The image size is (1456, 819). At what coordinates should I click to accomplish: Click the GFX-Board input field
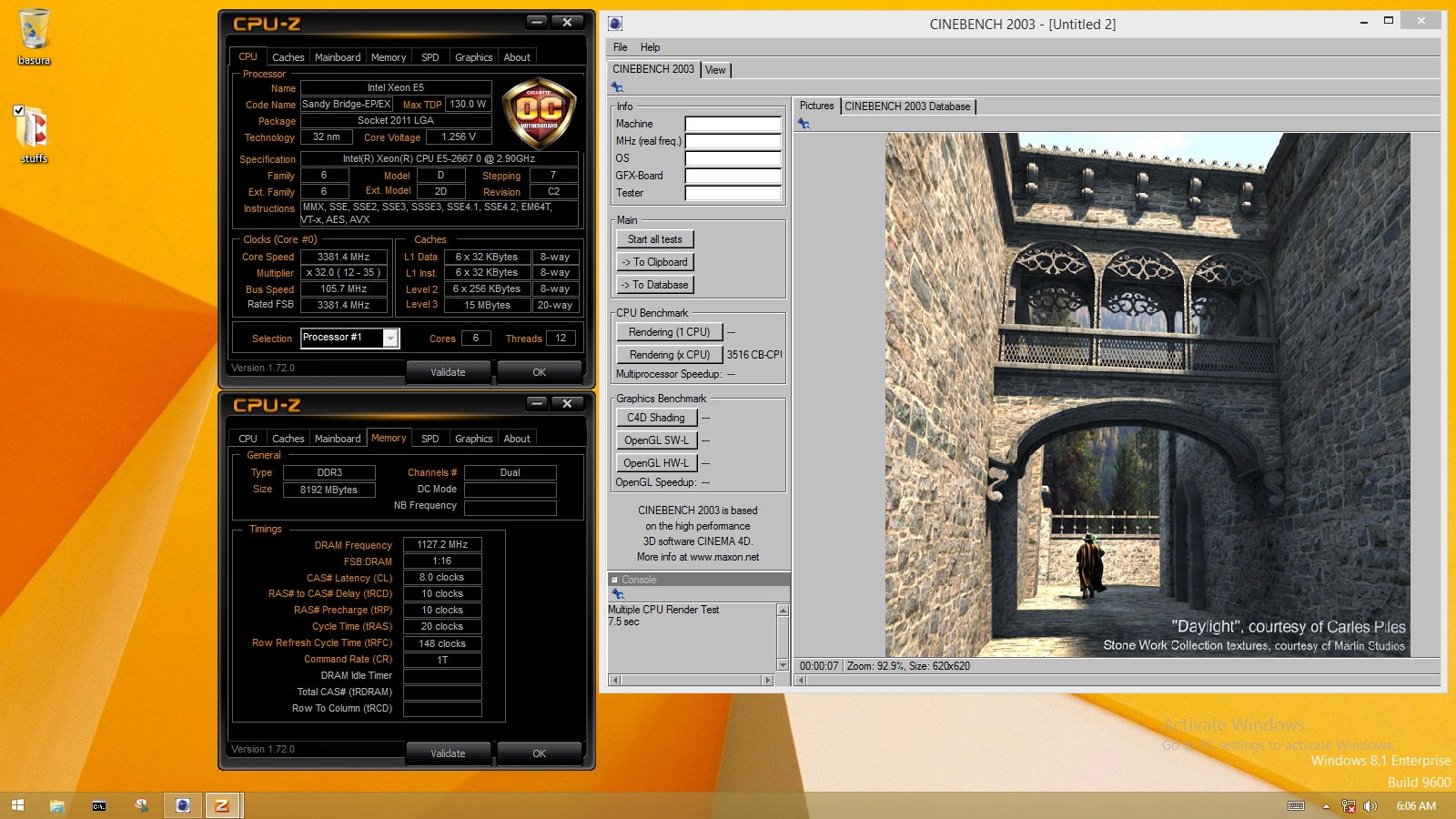(x=733, y=176)
